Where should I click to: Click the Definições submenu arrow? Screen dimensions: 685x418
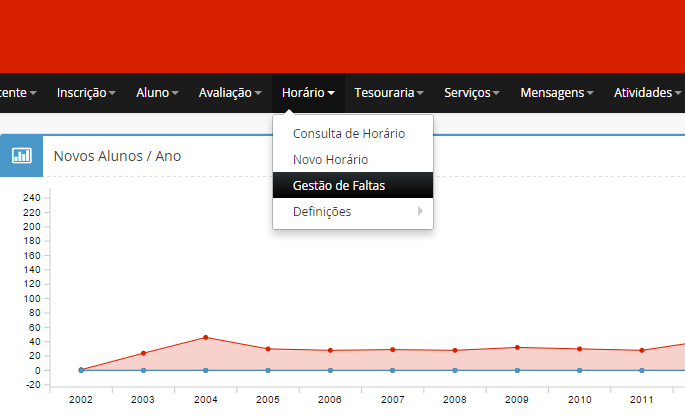click(420, 212)
